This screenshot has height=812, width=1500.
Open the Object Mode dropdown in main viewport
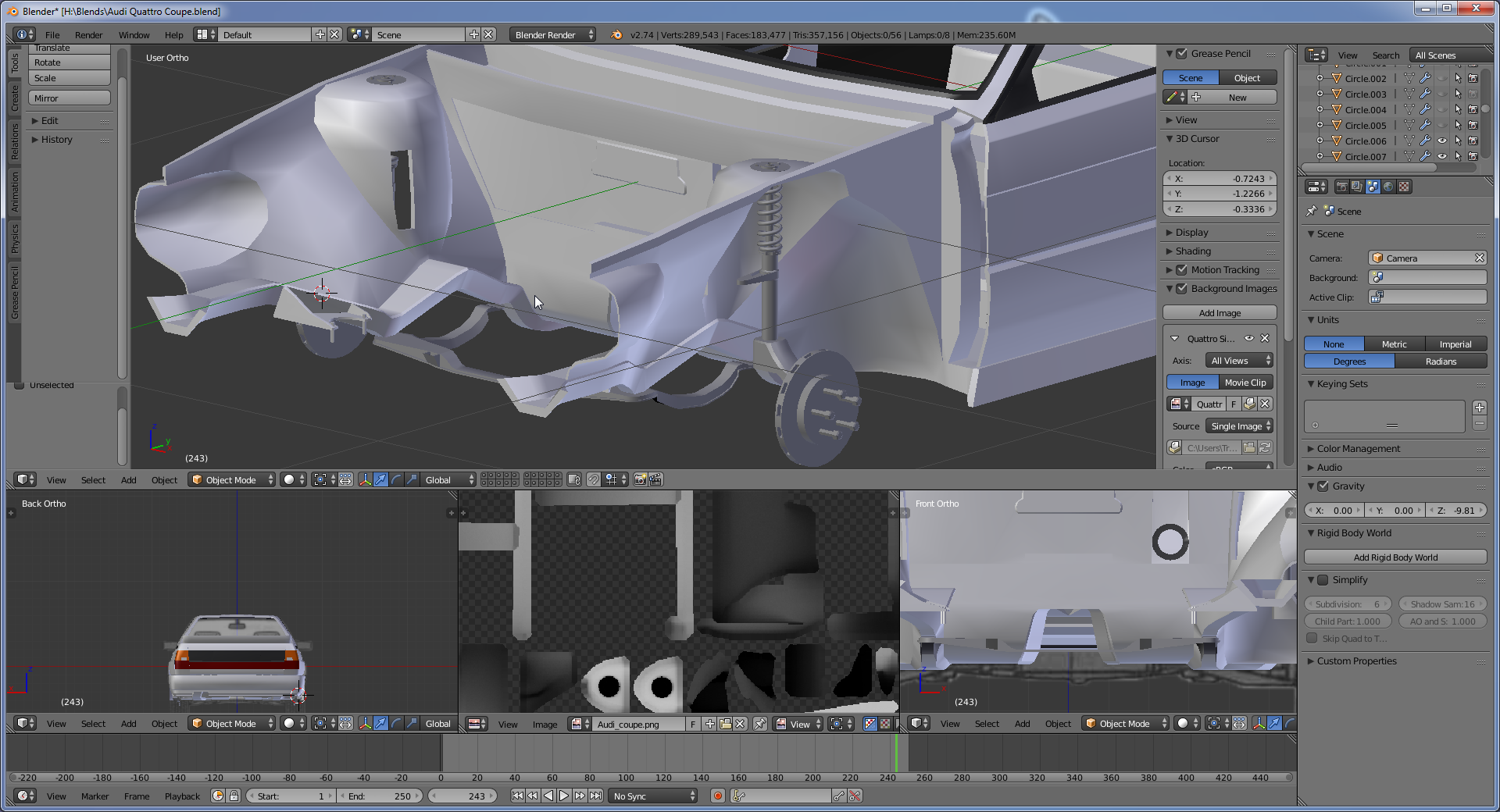232,480
